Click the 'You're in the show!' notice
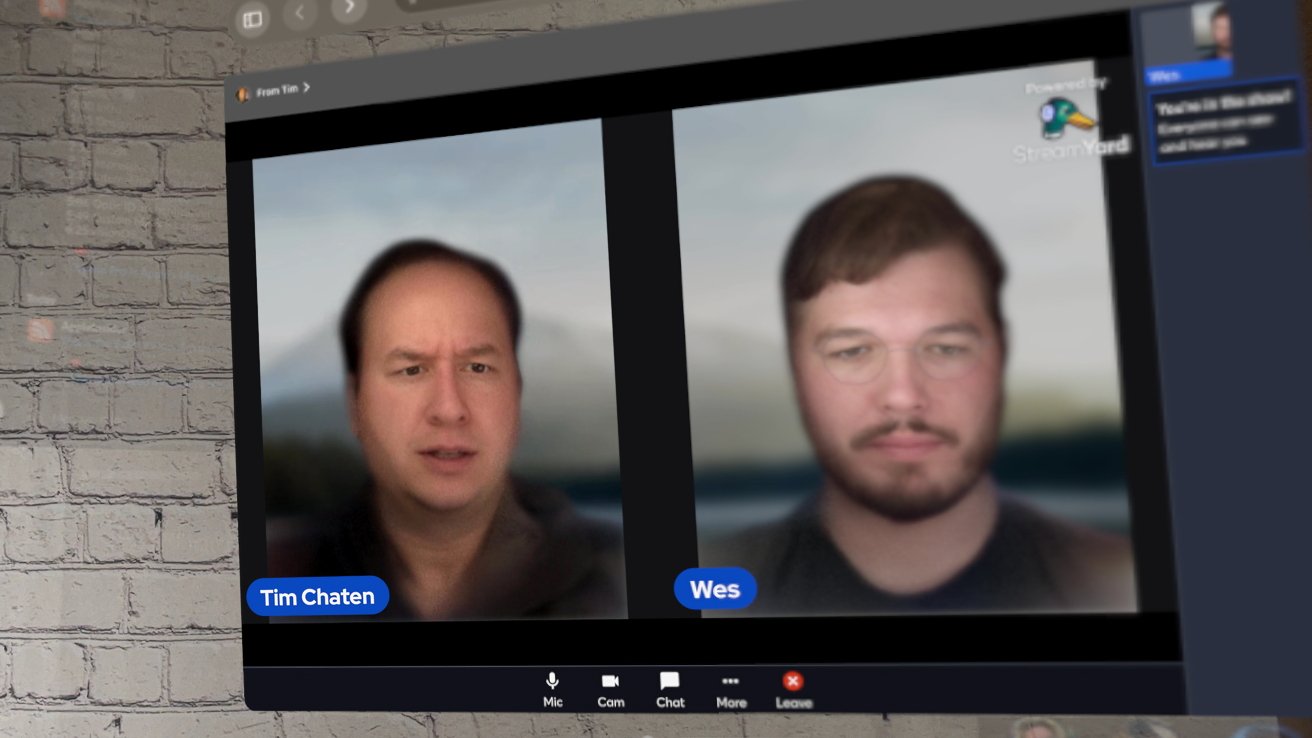This screenshot has width=1312, height=738. point(1227,120)
